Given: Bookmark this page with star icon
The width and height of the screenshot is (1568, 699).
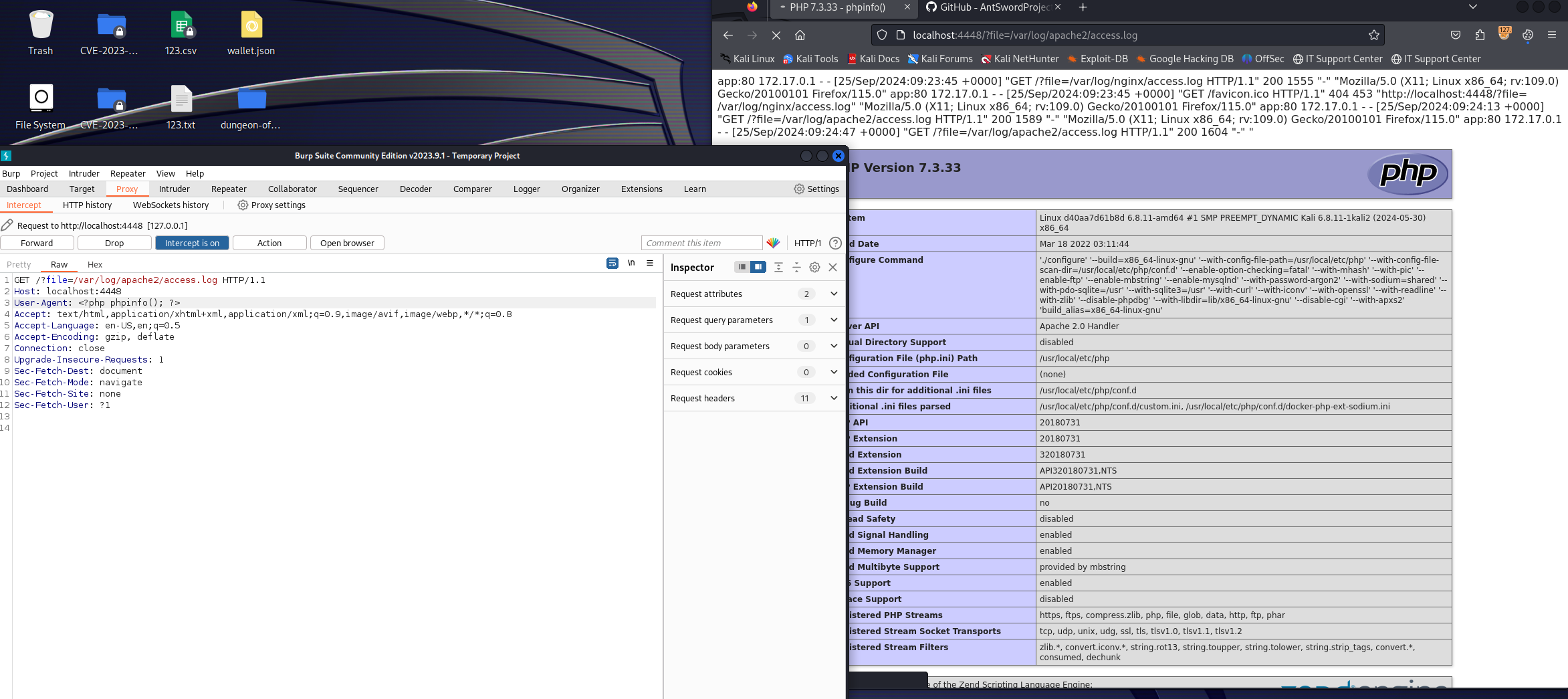Looking at the screenshot, I should (1374, 35).
